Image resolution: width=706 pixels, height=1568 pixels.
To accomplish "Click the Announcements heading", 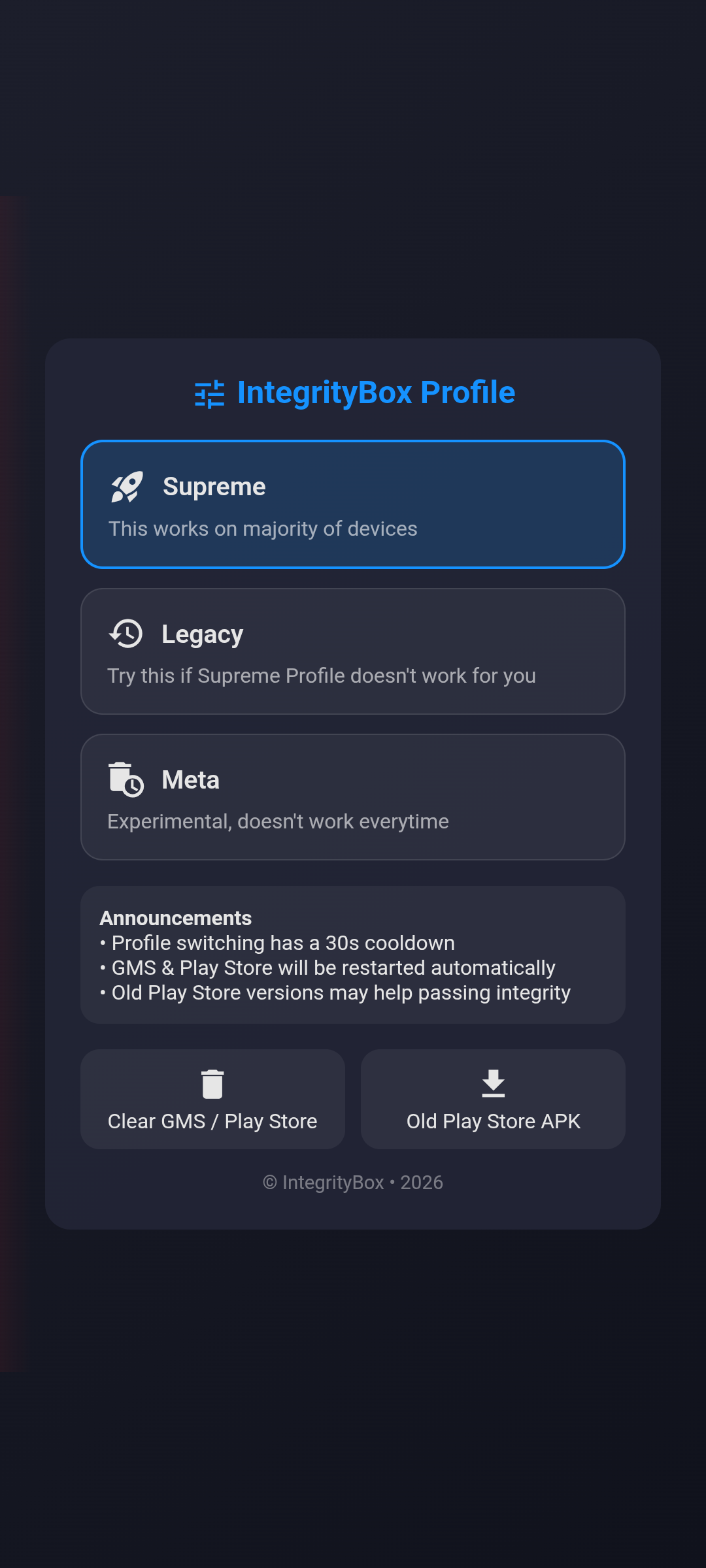I will pos(176,918).
